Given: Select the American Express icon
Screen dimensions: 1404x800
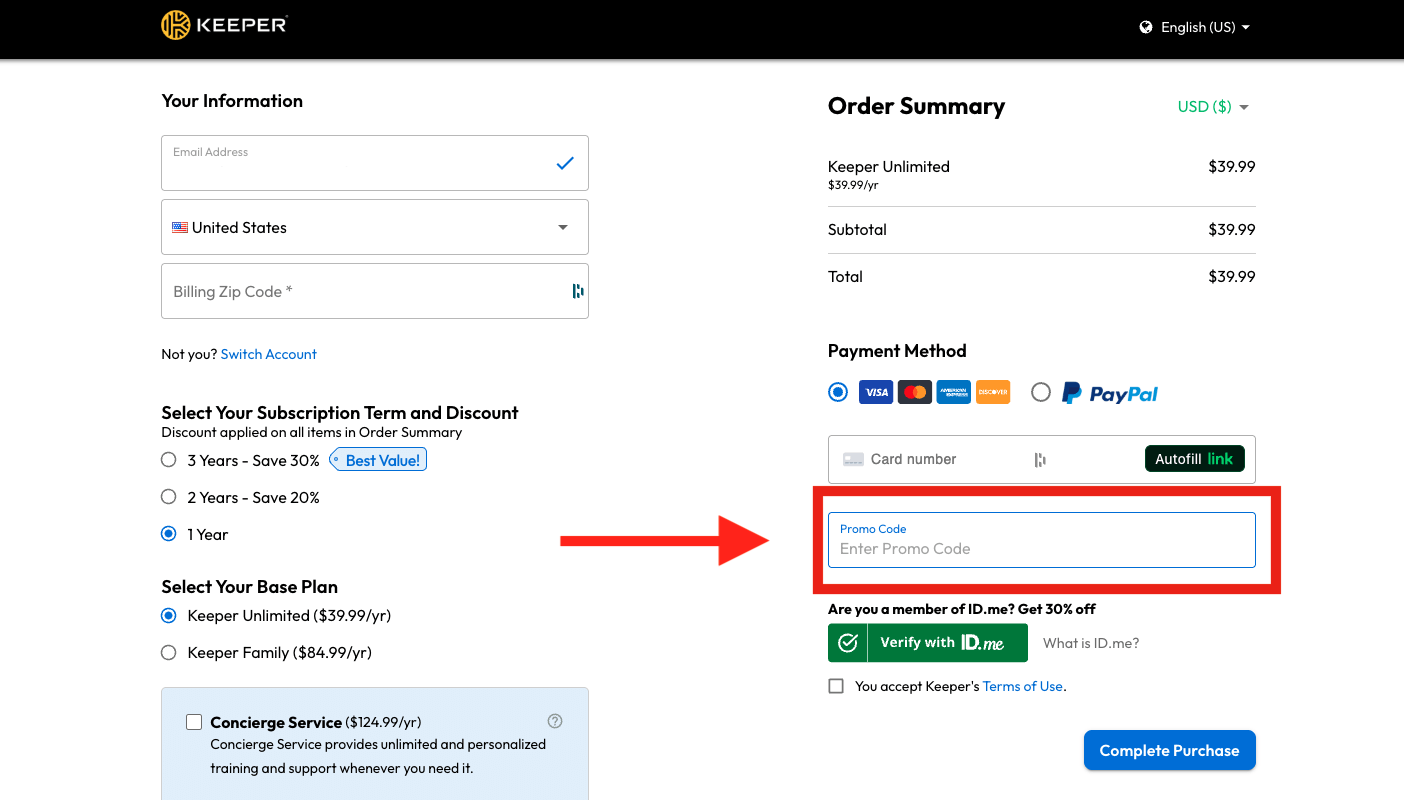Looking at the screenshot, I should tap(953, 392).
